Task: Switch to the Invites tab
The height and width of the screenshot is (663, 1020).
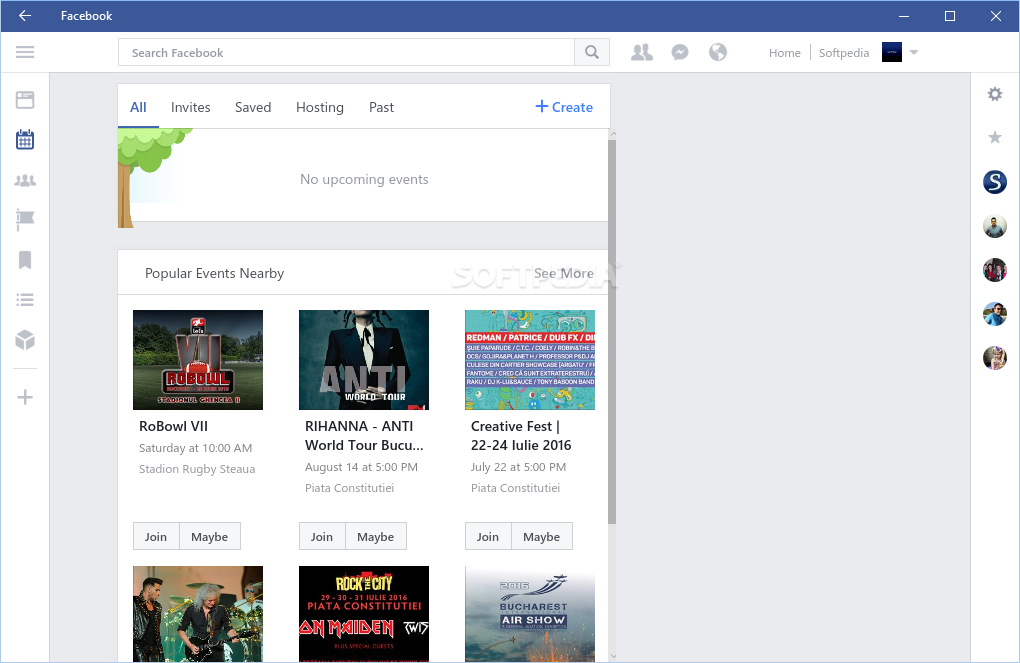Action: (x=191, y=107)
